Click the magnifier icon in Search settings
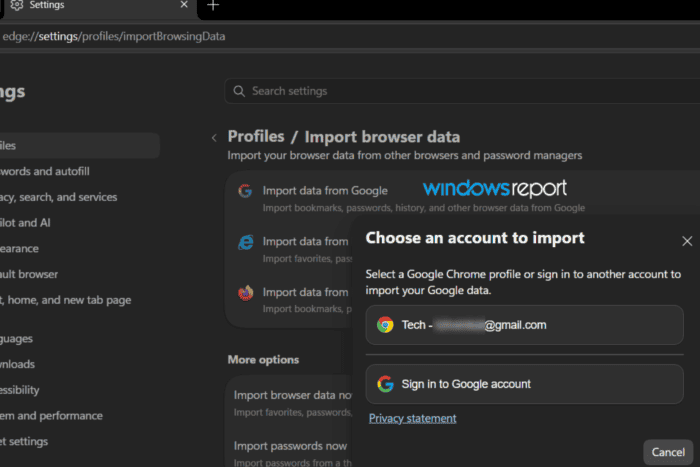 (x=239, y=91)
